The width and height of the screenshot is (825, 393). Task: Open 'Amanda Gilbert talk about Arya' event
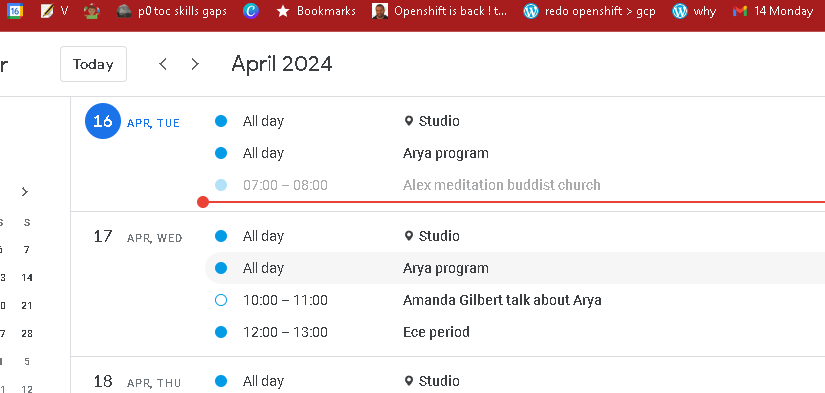point(502,300)
